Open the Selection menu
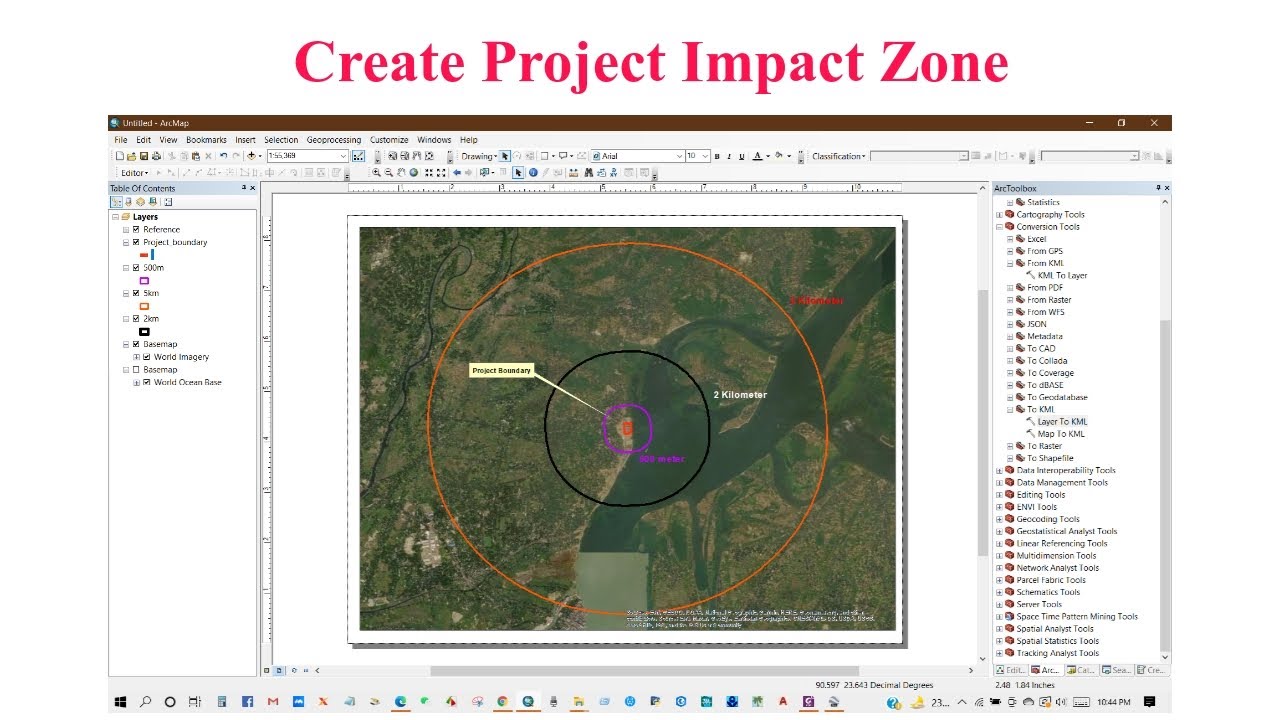Image resolution: width=1280 pixels, height=720 pixels. 281,140
